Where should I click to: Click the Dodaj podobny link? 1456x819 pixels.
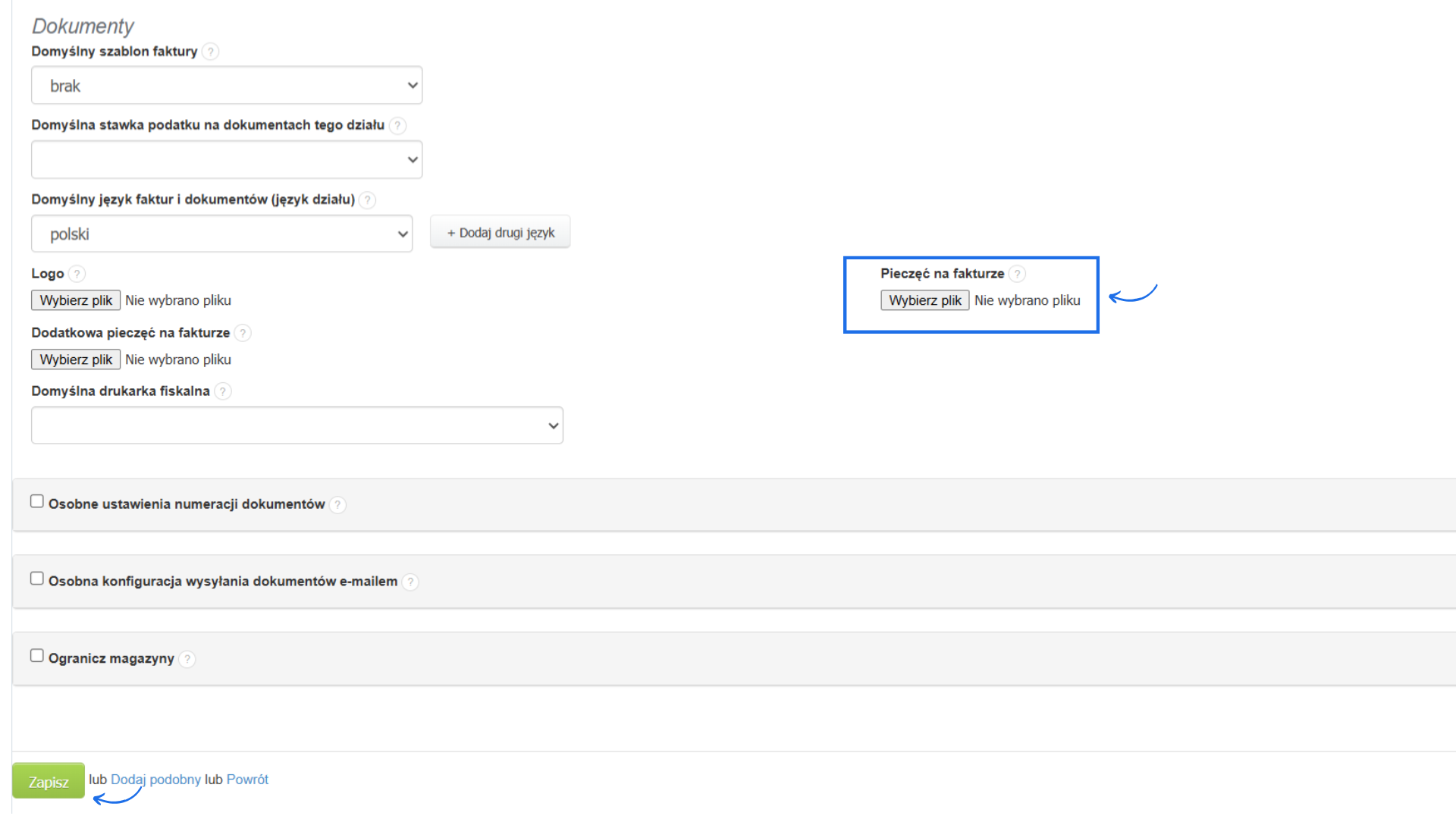tap(155, 780)
